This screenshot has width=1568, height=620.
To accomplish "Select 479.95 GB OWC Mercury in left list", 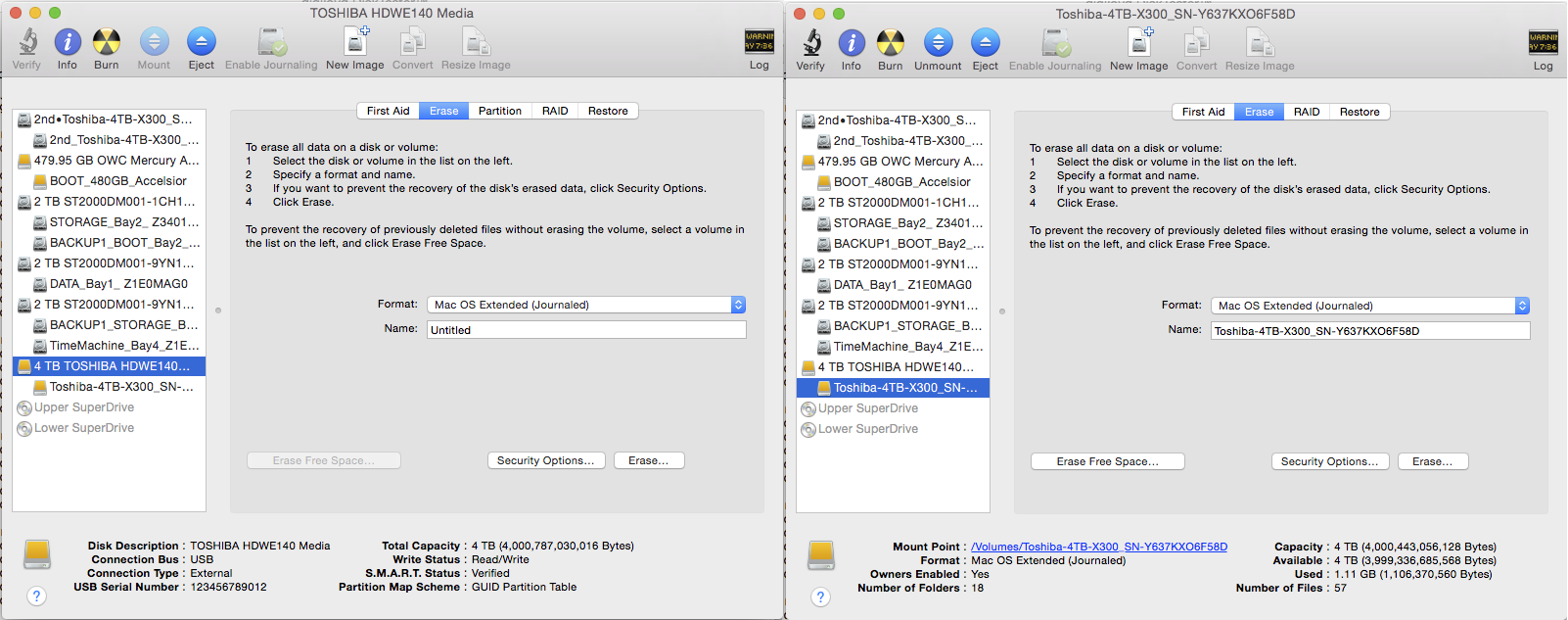I will [x=109, y=161].
